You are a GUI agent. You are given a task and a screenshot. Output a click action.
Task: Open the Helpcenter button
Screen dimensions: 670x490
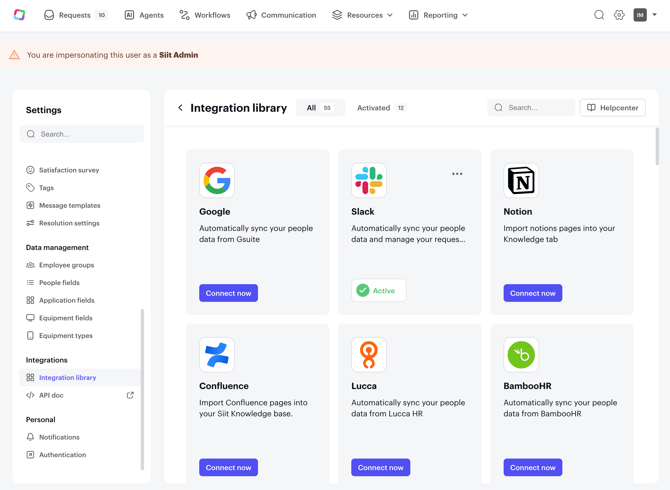pyautogui.click(x=612, y=108)
